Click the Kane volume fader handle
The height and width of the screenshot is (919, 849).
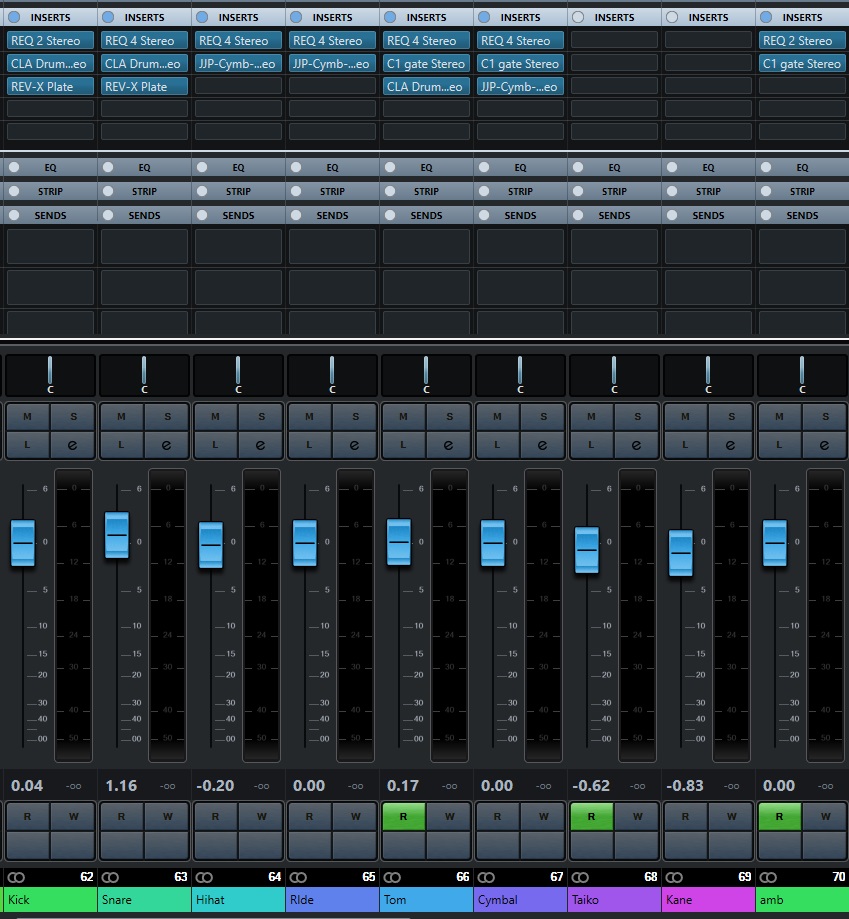pos(681,553)
